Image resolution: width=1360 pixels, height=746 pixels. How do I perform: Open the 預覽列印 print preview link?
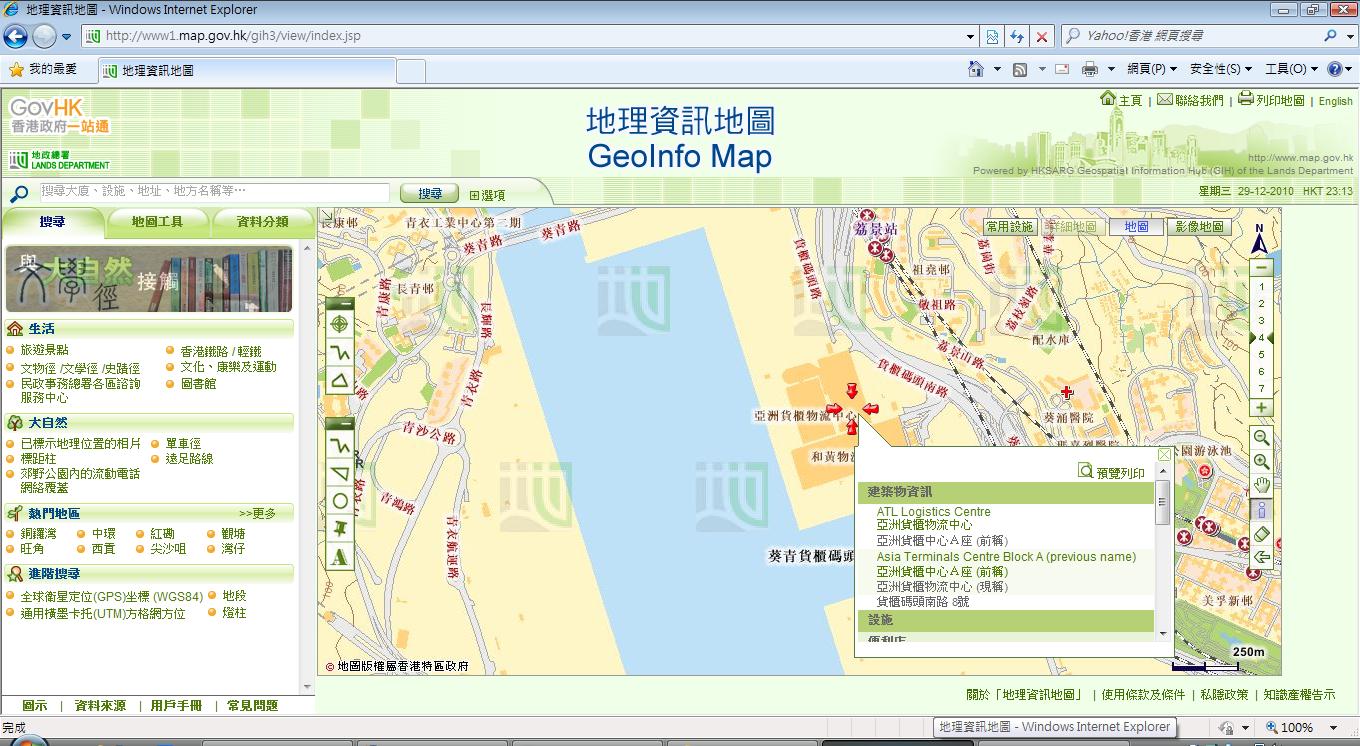(1120, 473)
